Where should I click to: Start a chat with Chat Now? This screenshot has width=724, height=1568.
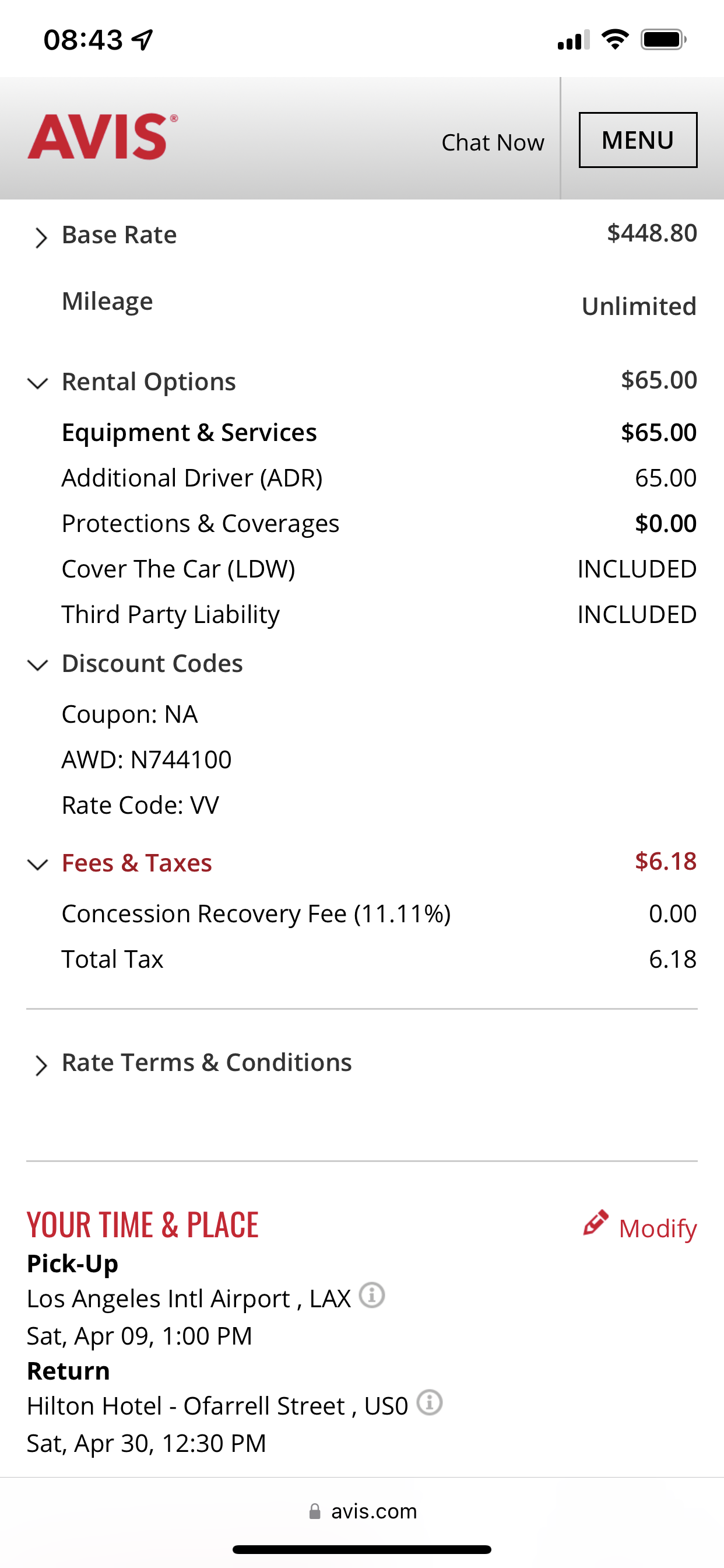pyautogui.click(x=492, y=142)
